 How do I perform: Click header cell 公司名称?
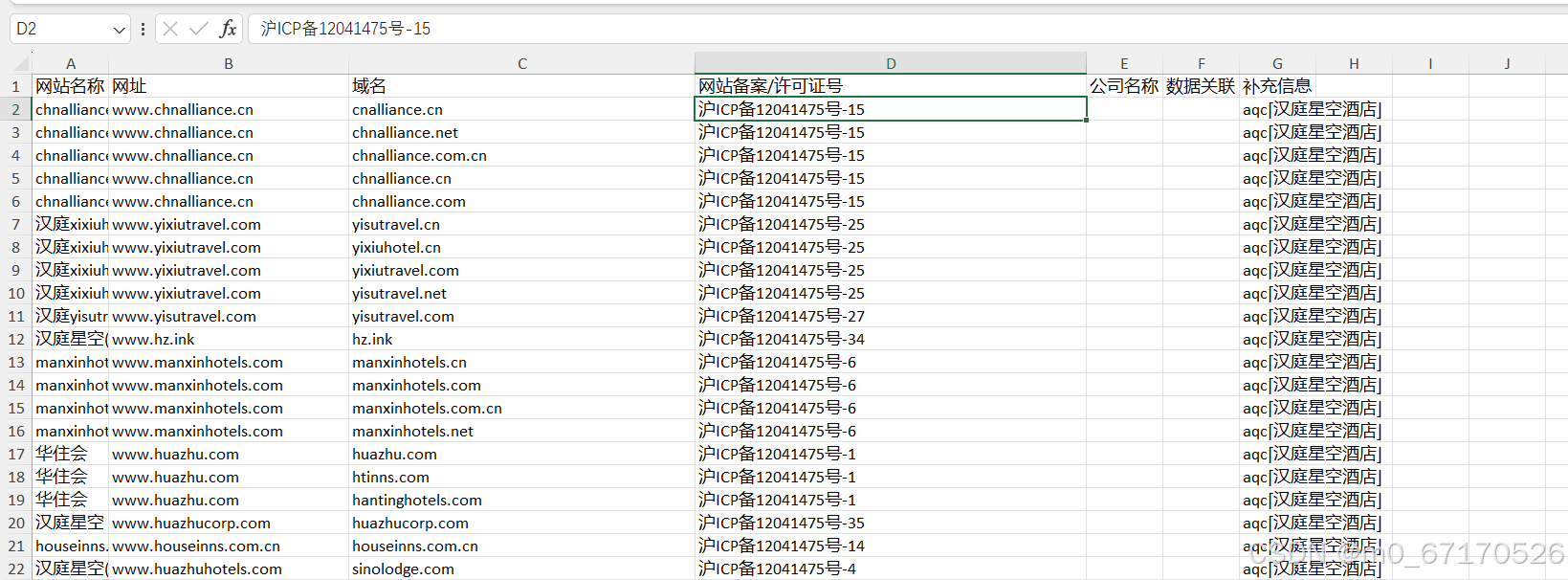click(x=1124, y=86)
